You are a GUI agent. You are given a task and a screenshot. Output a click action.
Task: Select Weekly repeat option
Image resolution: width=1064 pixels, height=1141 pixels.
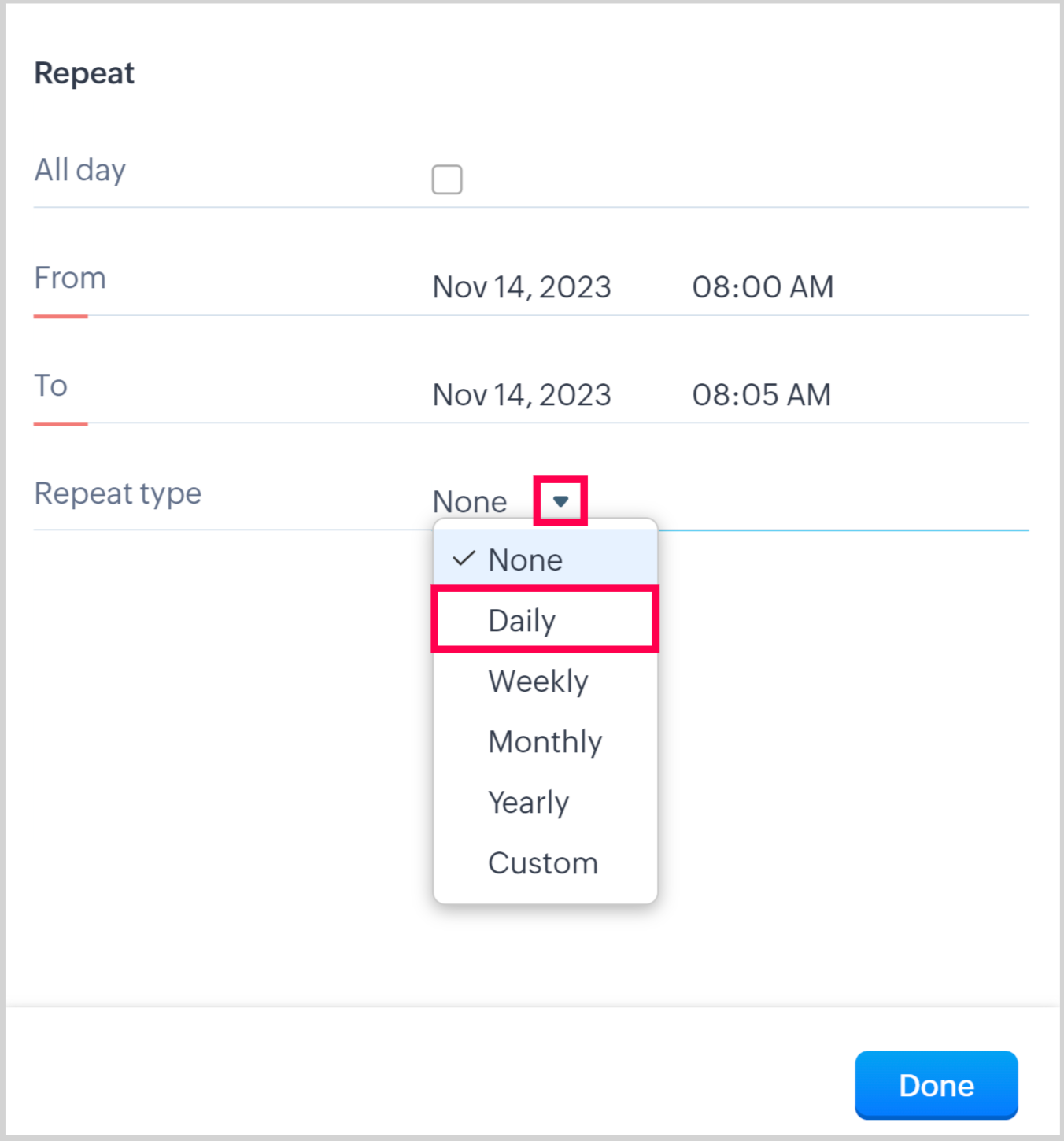[x=538, y=681]
